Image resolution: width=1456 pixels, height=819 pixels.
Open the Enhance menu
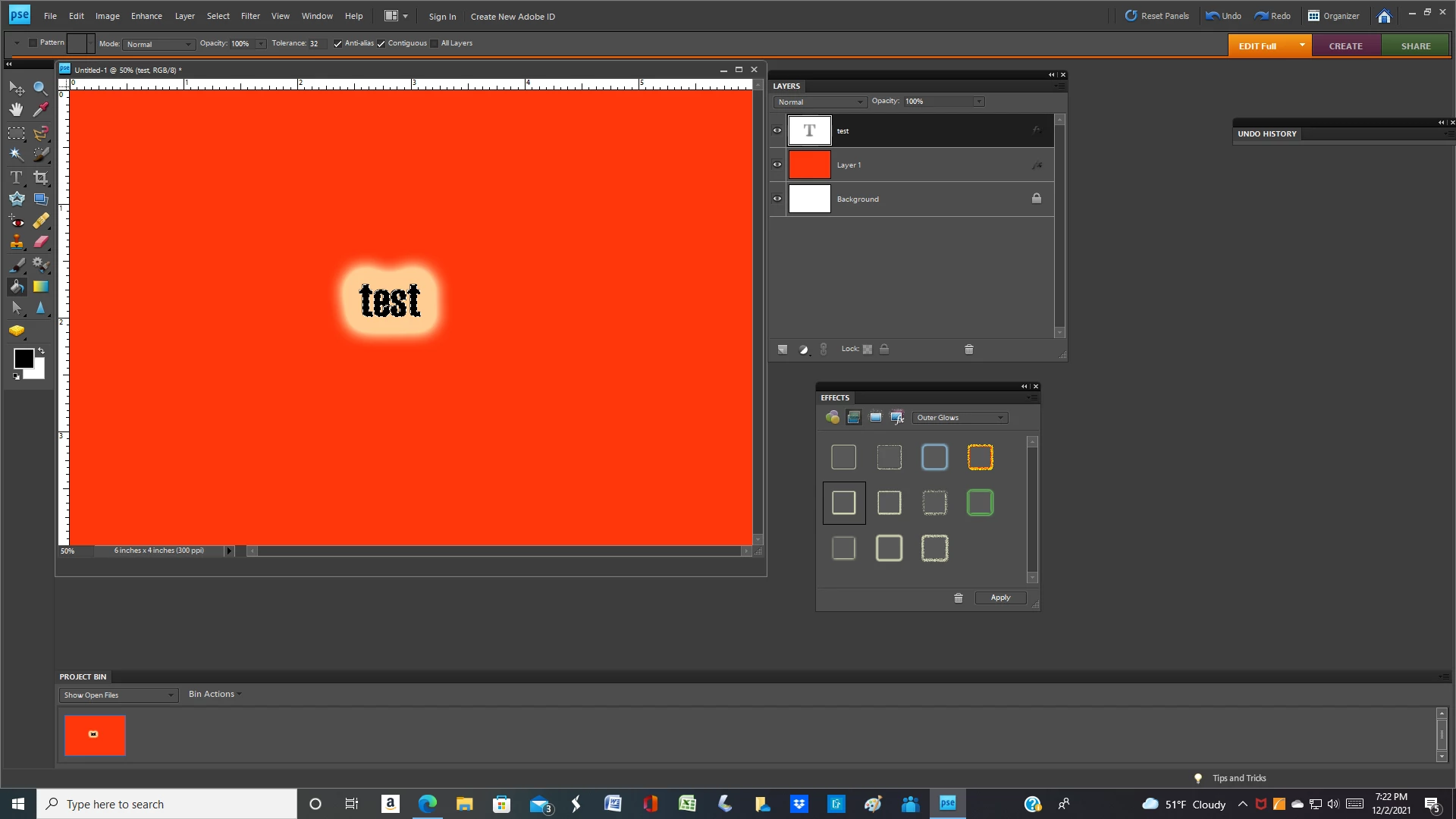[146, 16]
